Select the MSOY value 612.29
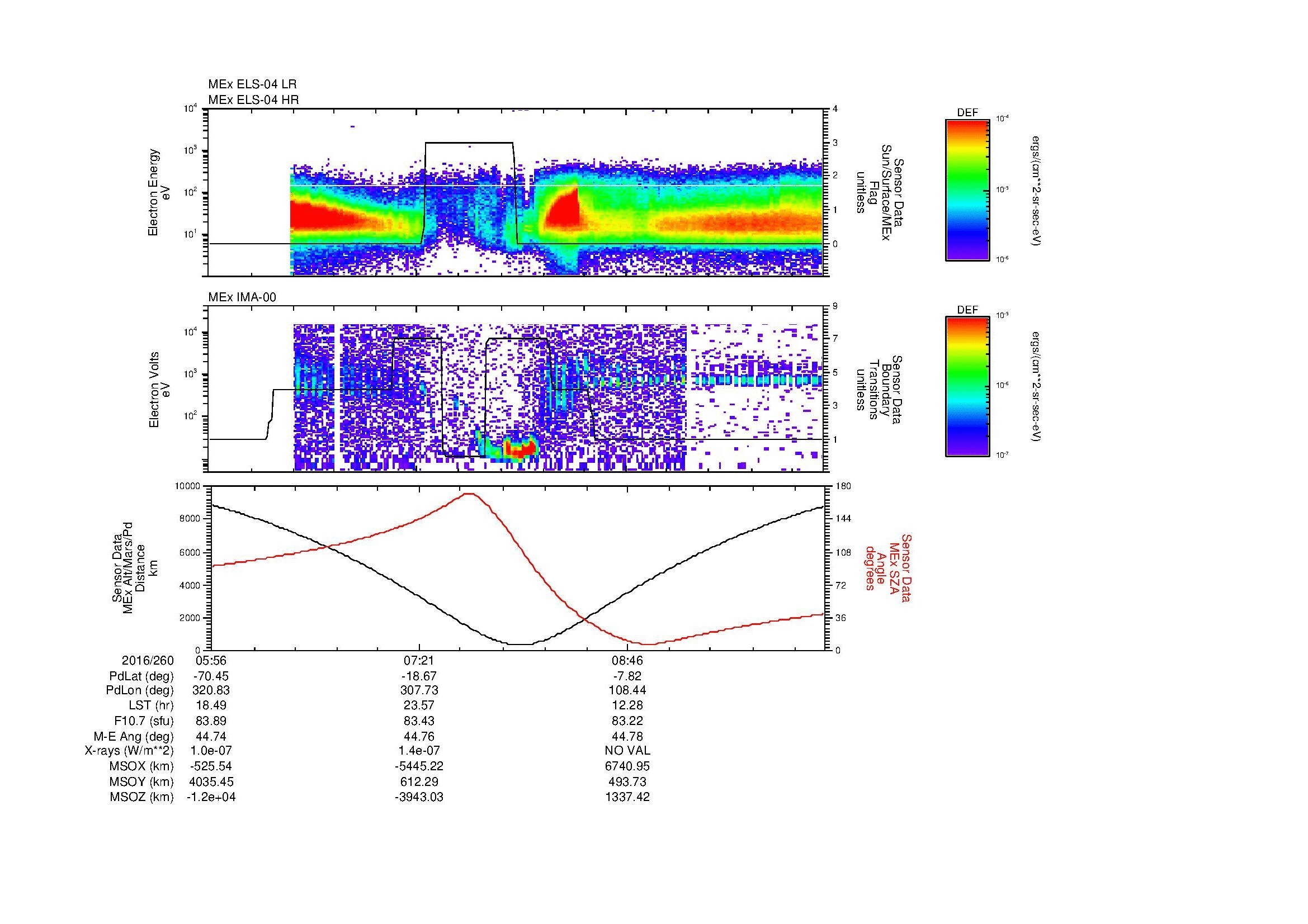 pos(419,781)
